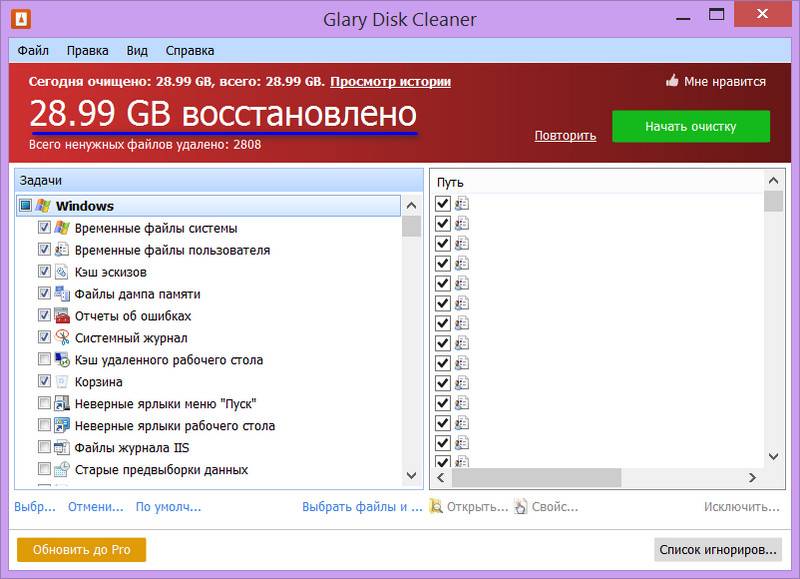Click the thumbs-up icon beside Мне нравится

672,82
